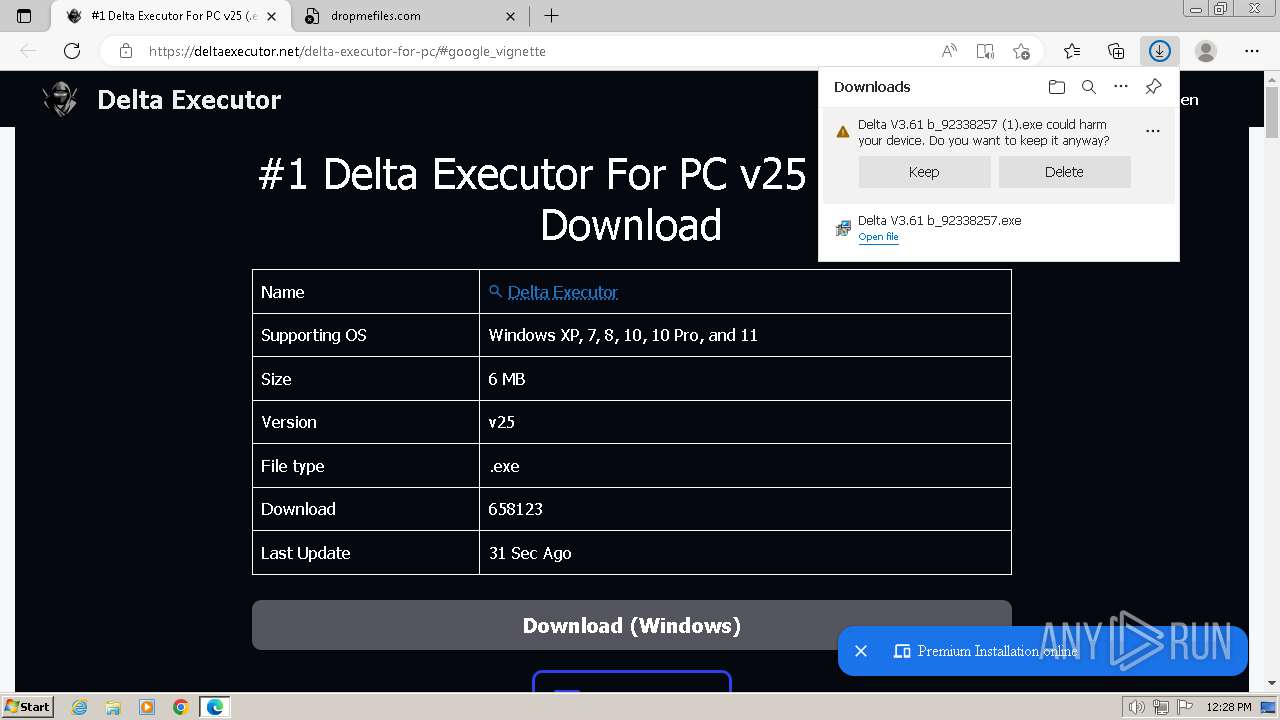Select the Supporting OS cell
The width and height of the screenshot is (1280, 720).
point(366,335)
